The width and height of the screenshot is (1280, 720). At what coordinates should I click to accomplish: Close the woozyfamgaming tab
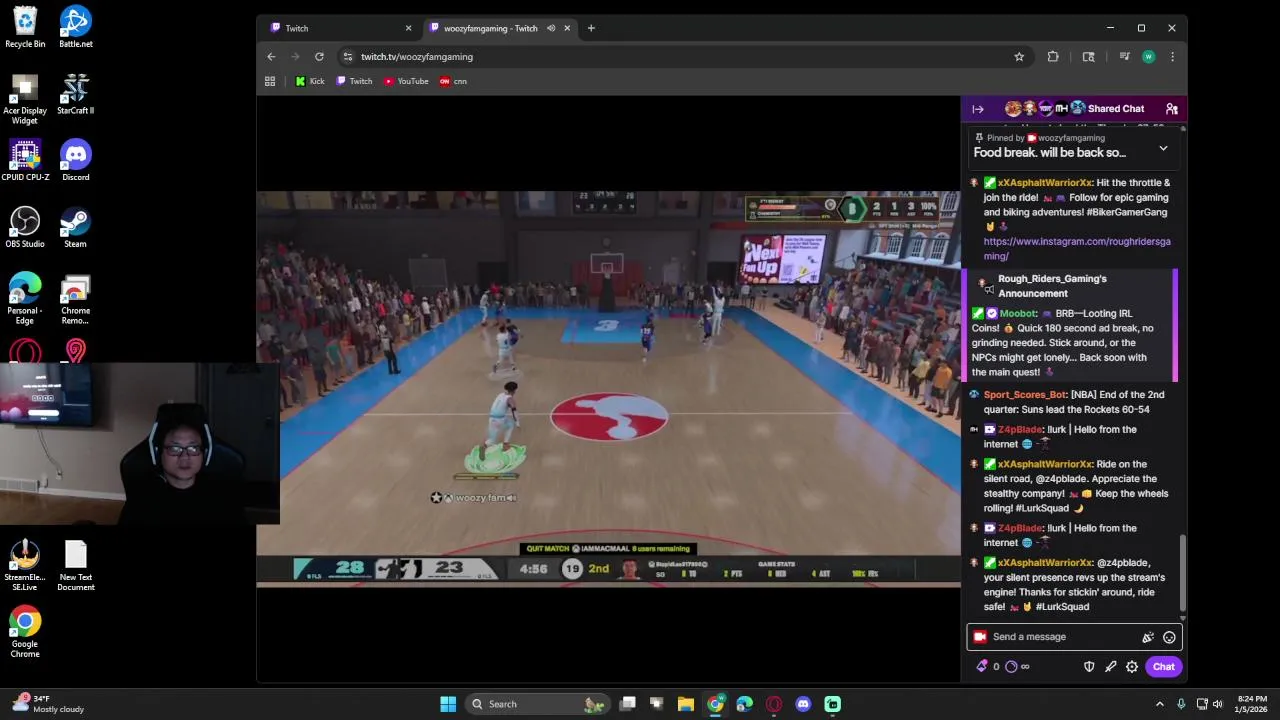567,28
